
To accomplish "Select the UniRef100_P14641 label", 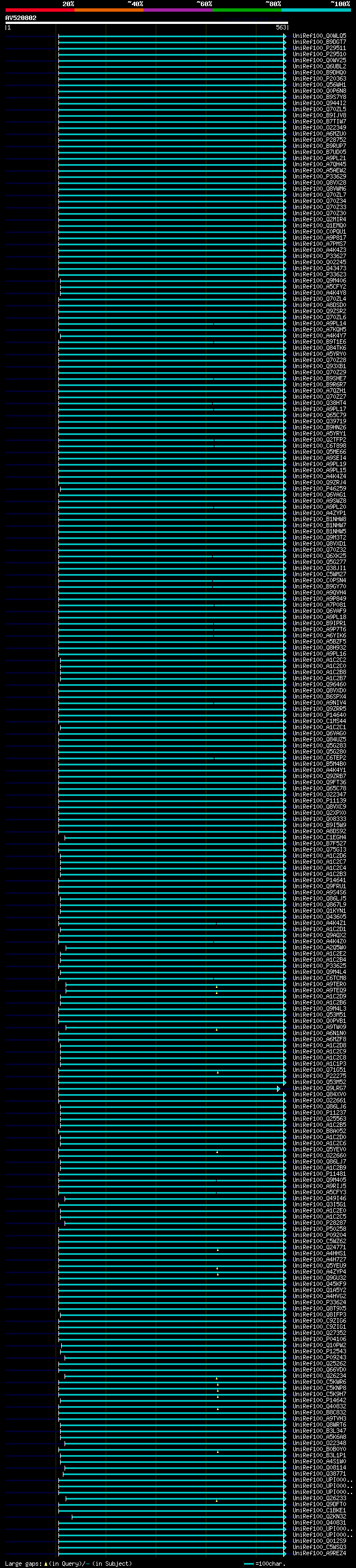I will click(x=319, y=880).
